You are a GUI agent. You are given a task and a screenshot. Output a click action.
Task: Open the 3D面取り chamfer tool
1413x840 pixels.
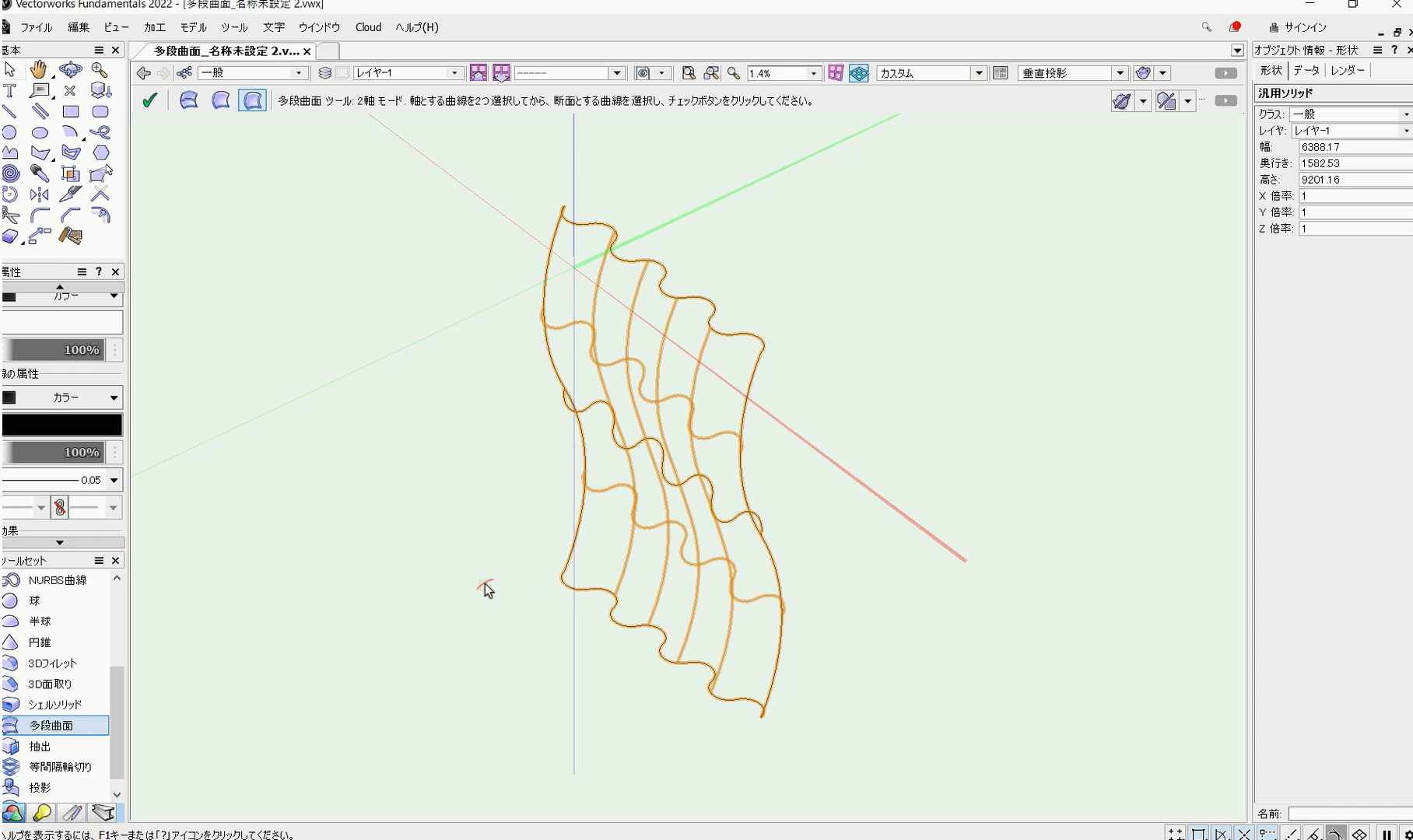pos(50,684)
